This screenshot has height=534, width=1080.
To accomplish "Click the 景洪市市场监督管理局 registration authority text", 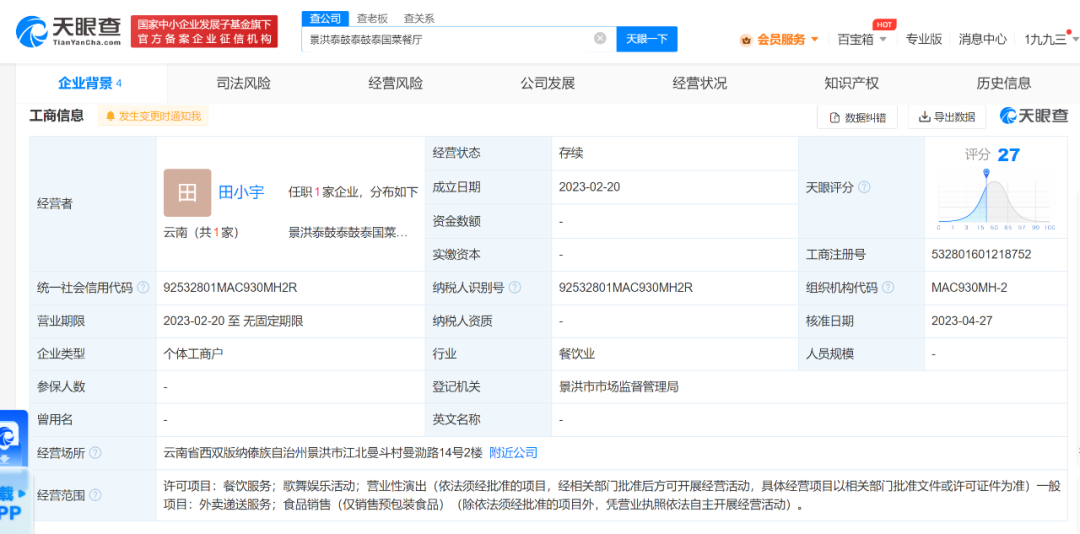I will click(x=619, y=387).
